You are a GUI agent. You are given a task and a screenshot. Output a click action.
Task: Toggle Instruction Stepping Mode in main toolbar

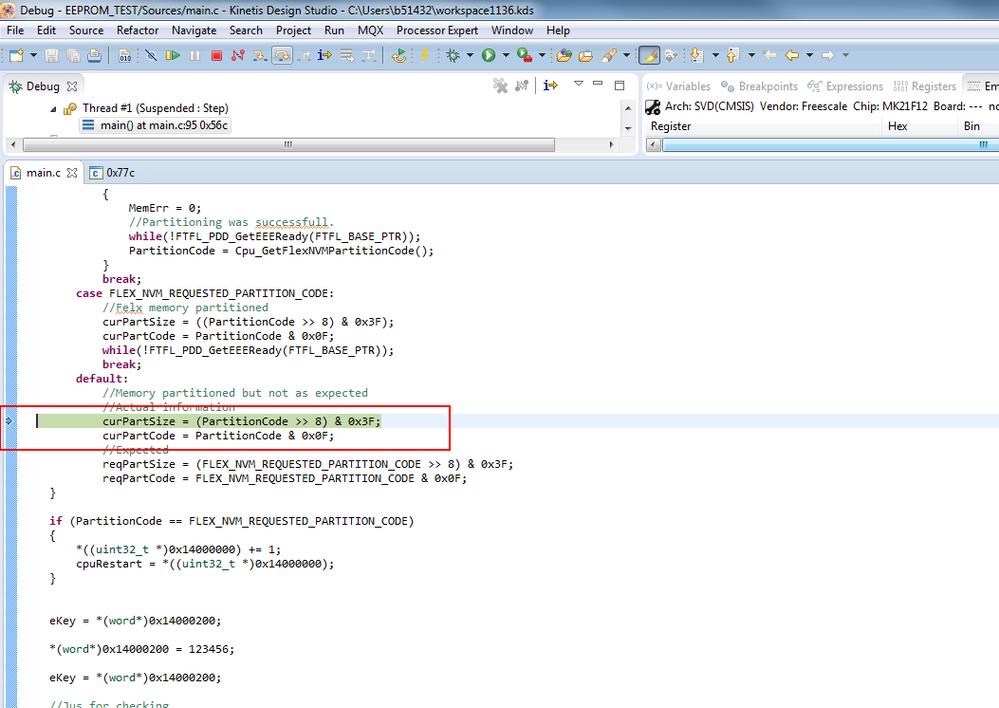324,56
